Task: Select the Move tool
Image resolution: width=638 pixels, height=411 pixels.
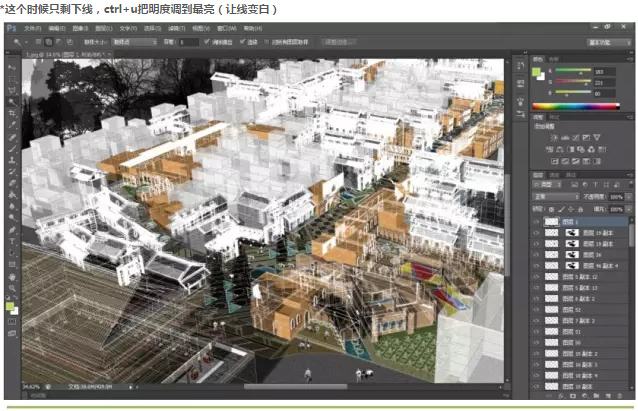Action: pos(12,68)
